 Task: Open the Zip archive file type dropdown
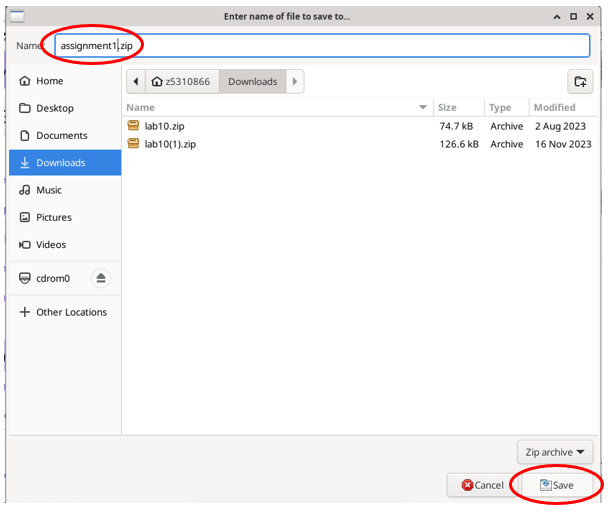[x=555, y=452]
